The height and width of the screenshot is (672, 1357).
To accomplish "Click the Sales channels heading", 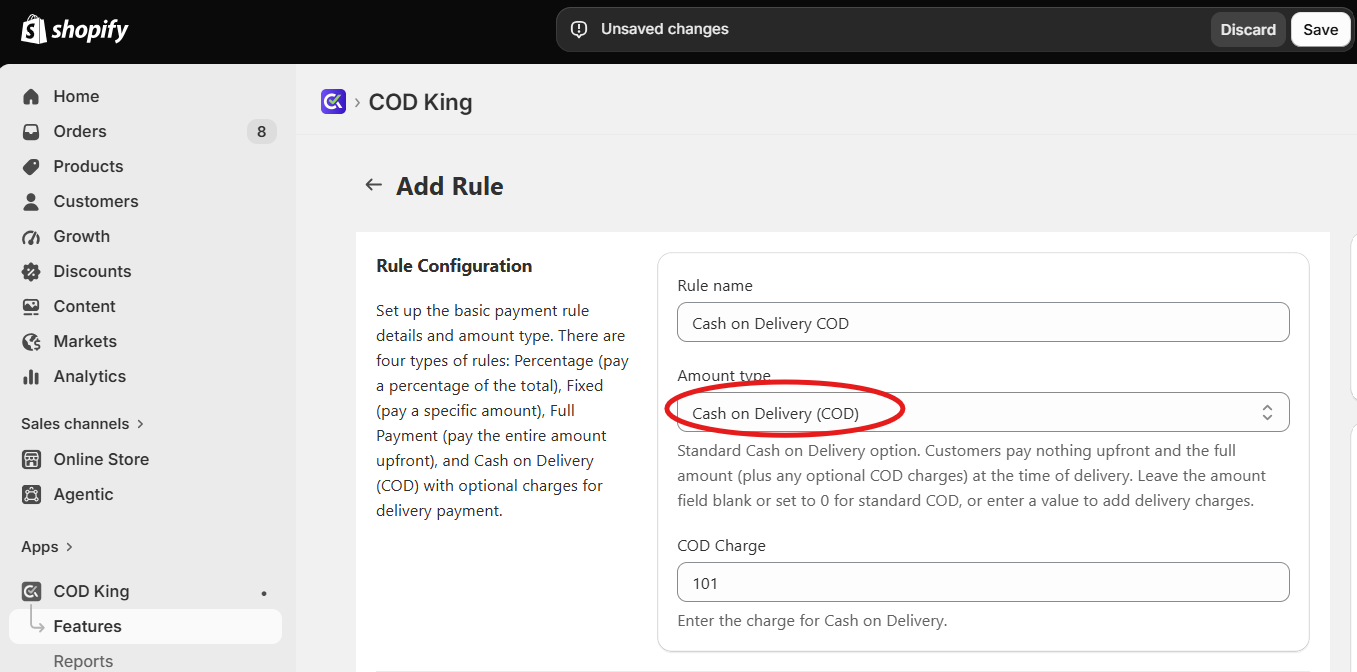I will 75,424.
